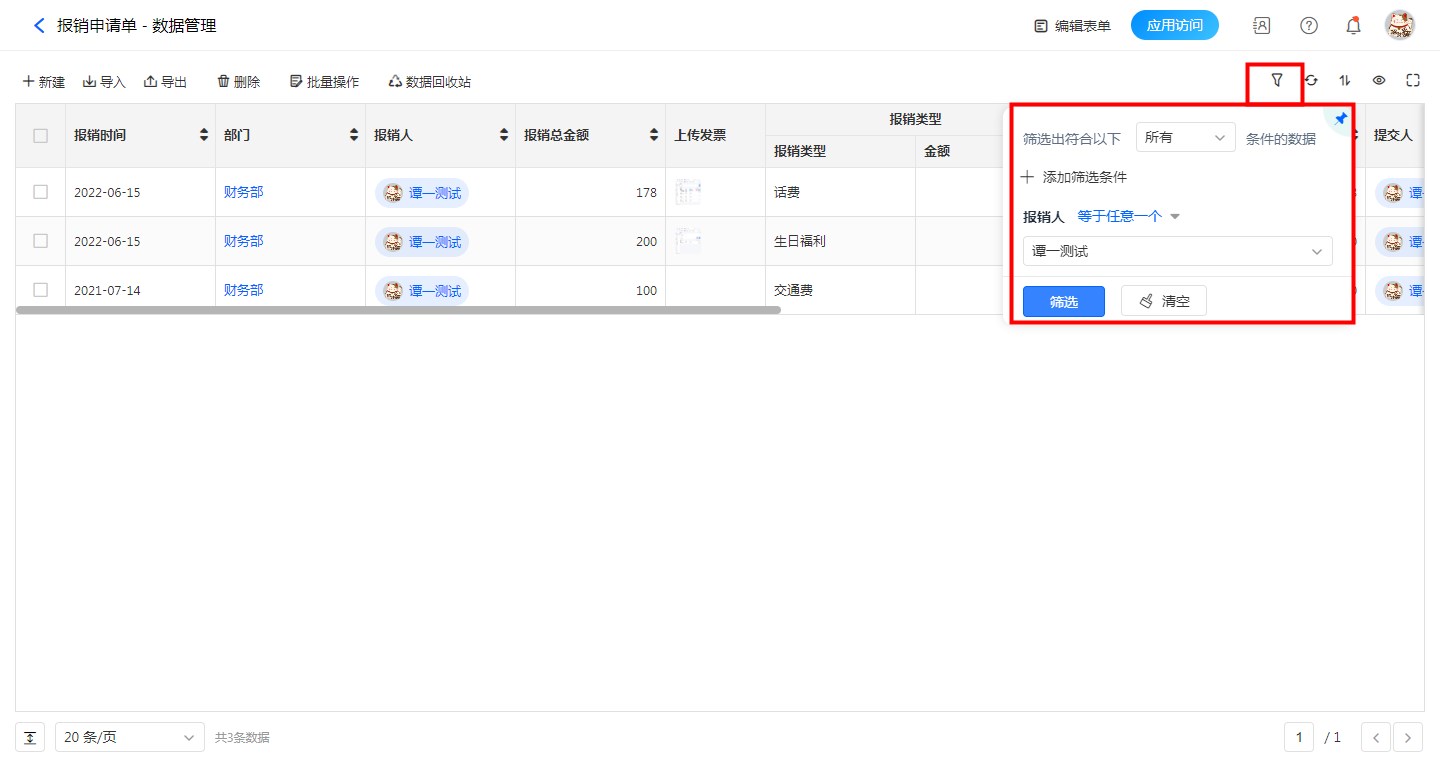Open the filter funnel icon
This screenshot has height=757, width=1440.
1277,80
